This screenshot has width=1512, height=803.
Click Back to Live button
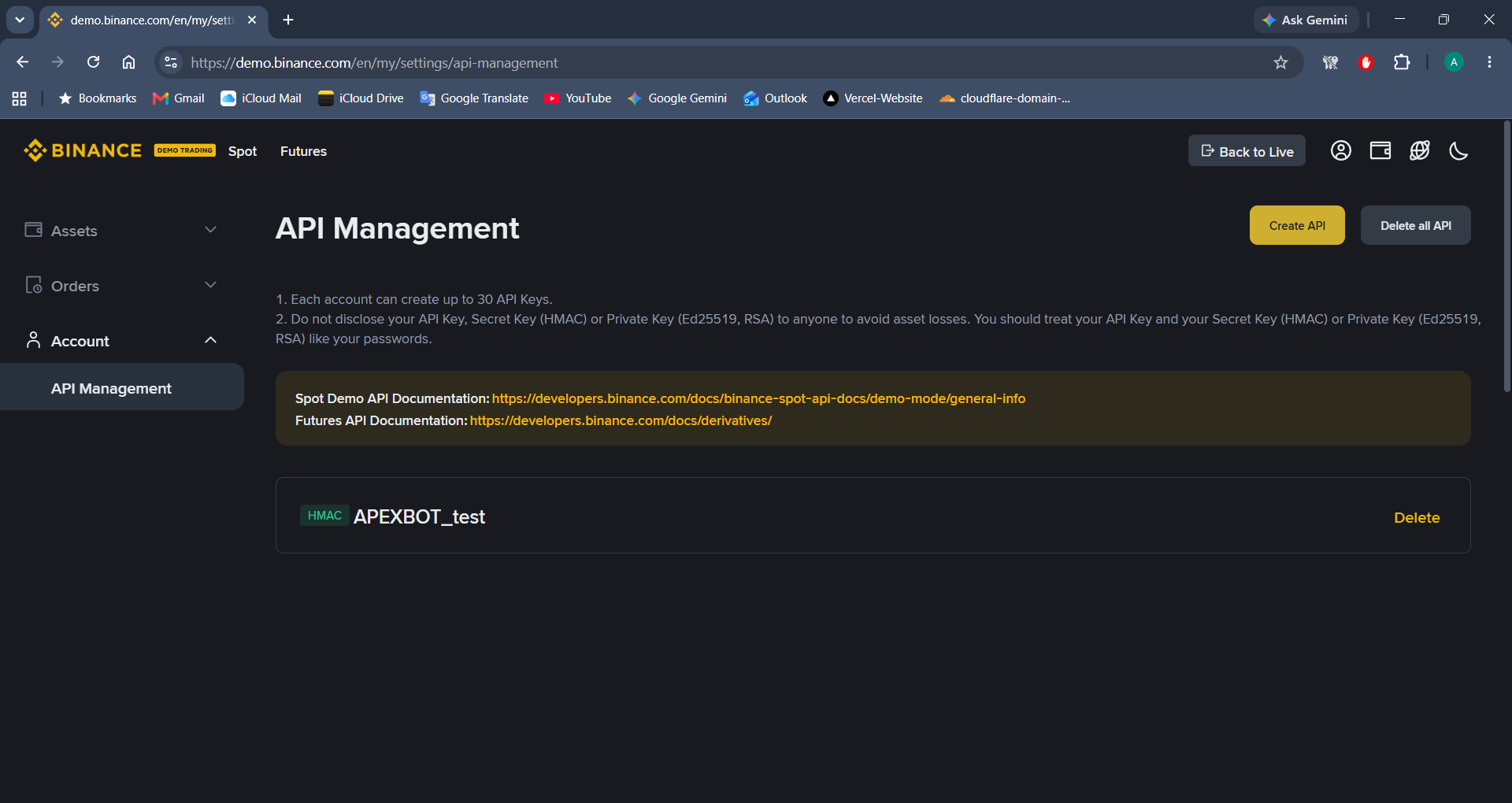click(x=1247, y=151)
